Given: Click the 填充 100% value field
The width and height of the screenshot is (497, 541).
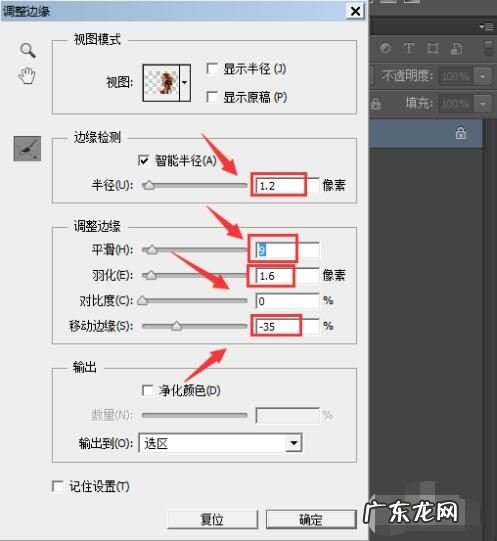Looking at the screenshot, I should 456,104.
